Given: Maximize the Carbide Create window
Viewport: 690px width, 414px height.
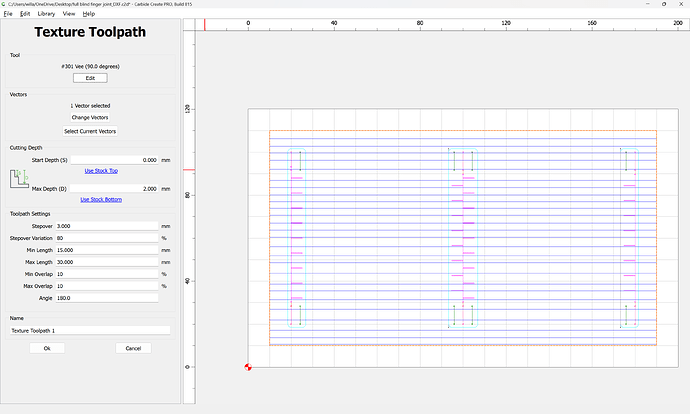Looking at the screenshot, I should (x=664, y=4).
